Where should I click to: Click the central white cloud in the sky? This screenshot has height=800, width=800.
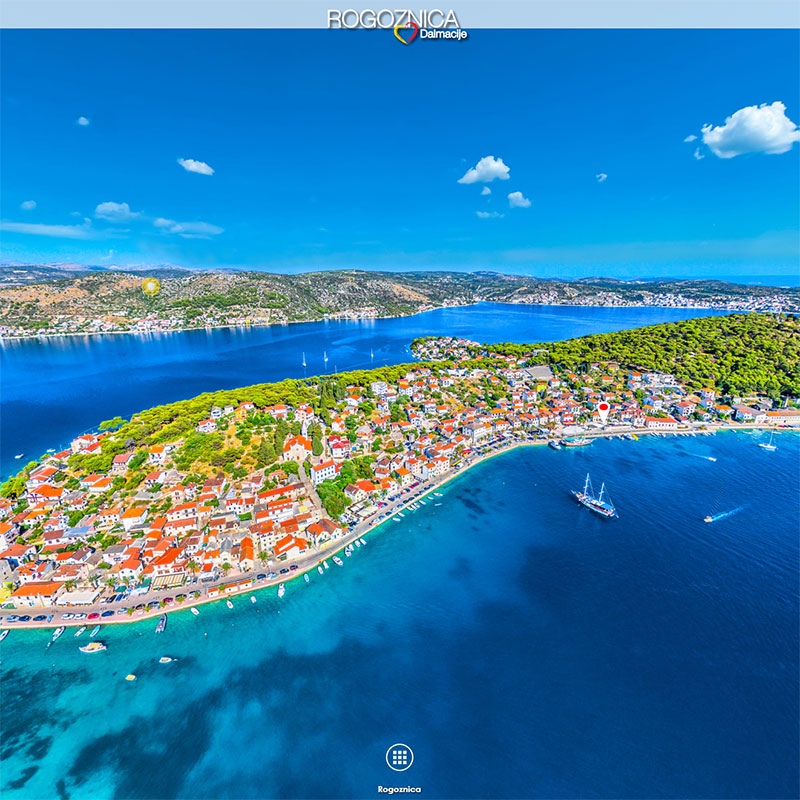pyautogui.click(x=485, y=170)
